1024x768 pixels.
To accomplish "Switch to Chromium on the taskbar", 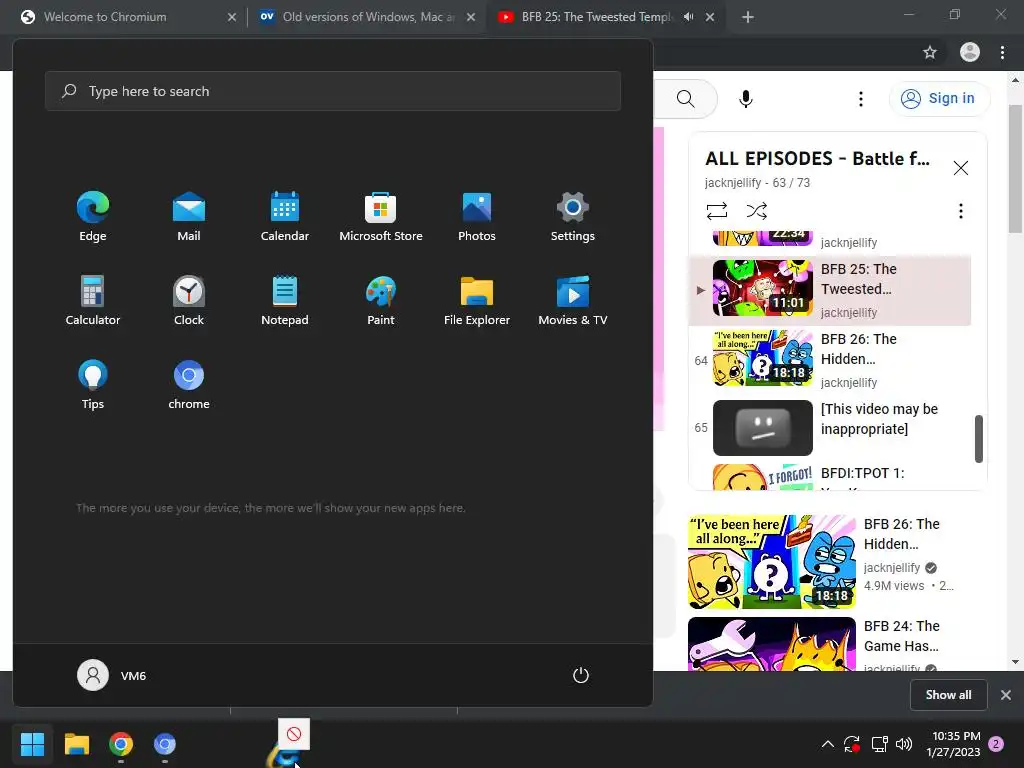I will (165, 744).
